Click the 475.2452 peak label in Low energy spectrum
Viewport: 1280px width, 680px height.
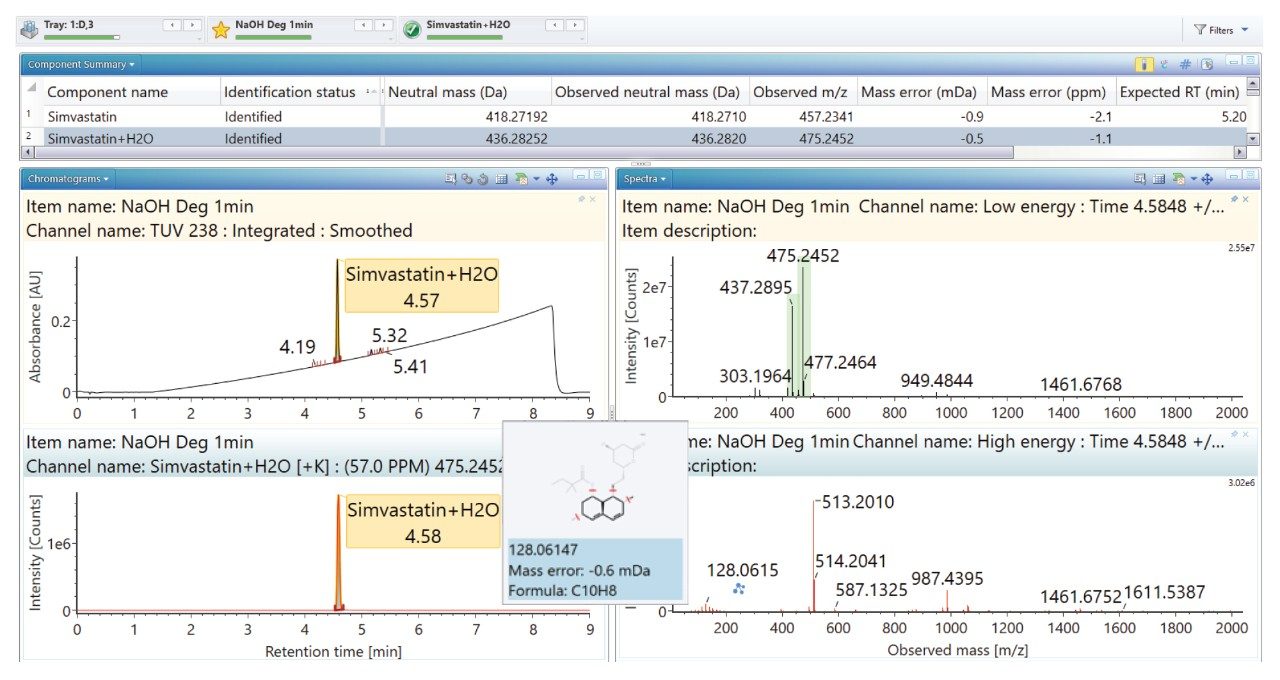[x=803, y=256]
